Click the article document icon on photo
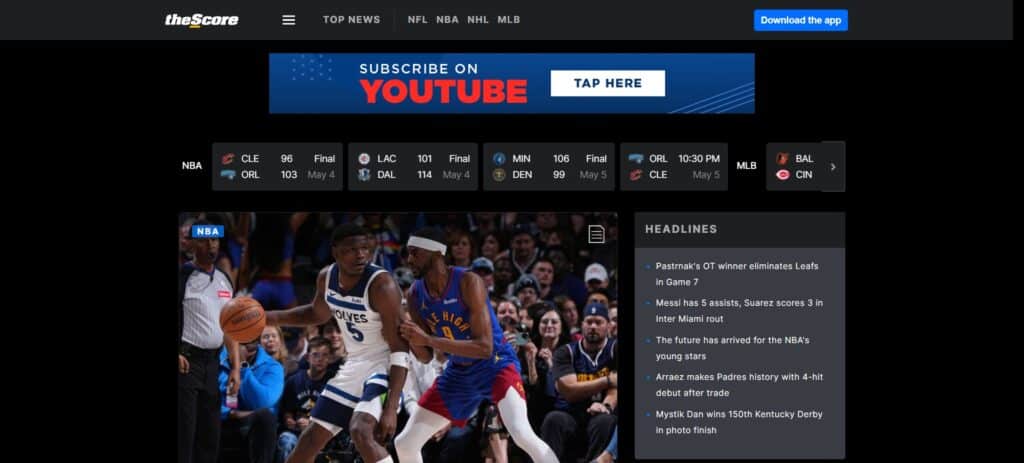Image resolution: width=1024 pixels, height=463 pixels. coord(596,234)
